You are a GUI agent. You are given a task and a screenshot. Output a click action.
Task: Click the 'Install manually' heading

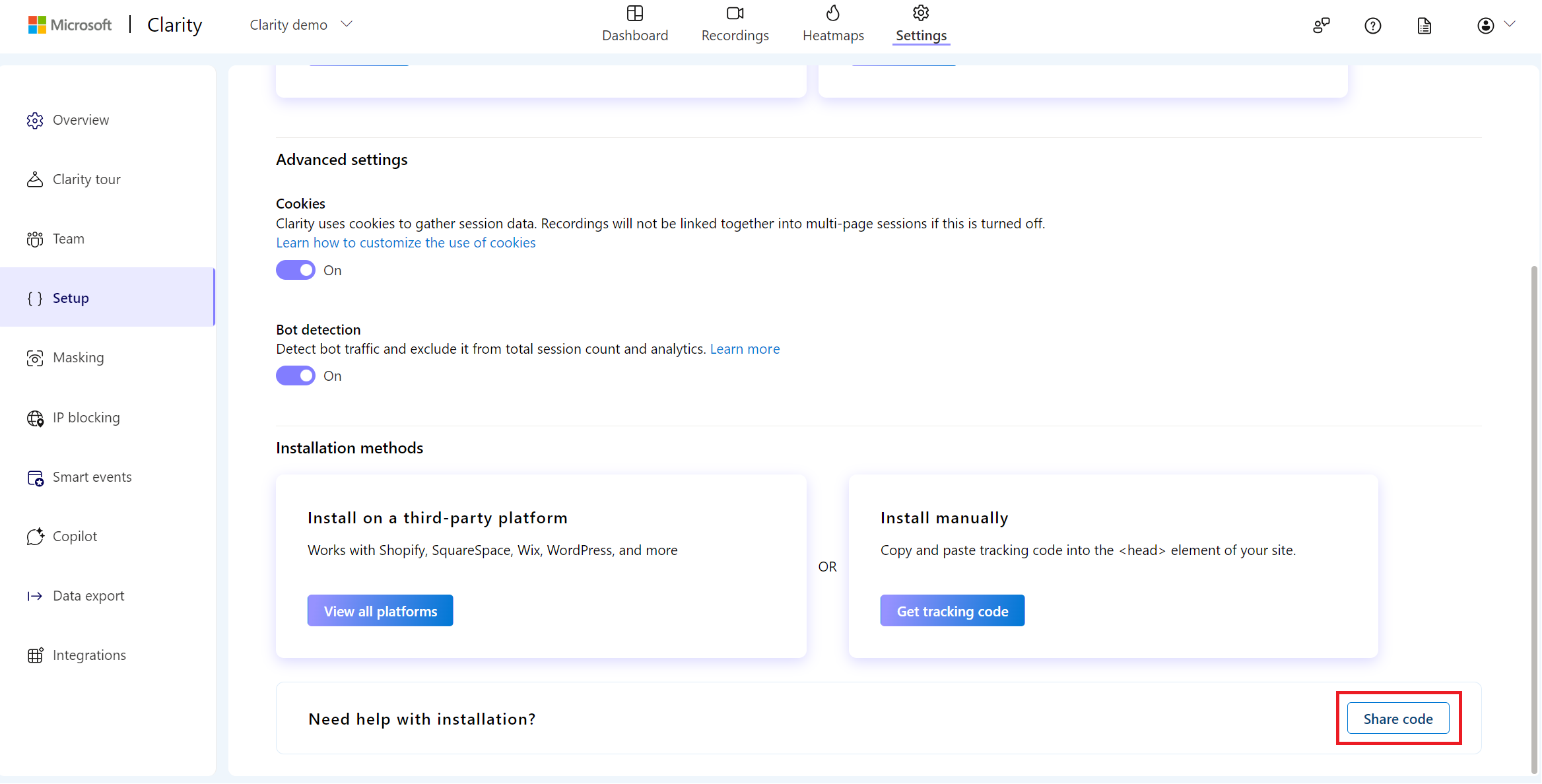pyautogui.click(x=944, y=518)
